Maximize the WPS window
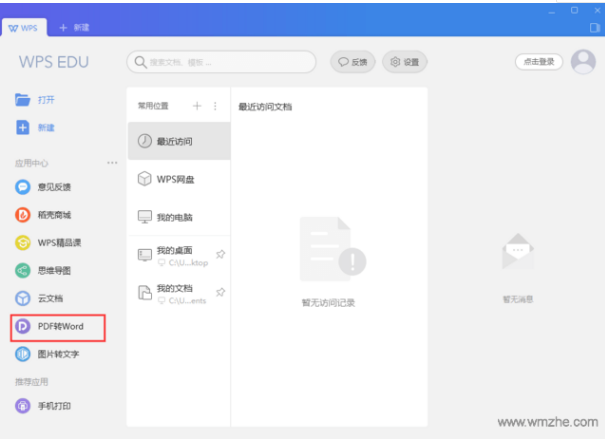 575,10
